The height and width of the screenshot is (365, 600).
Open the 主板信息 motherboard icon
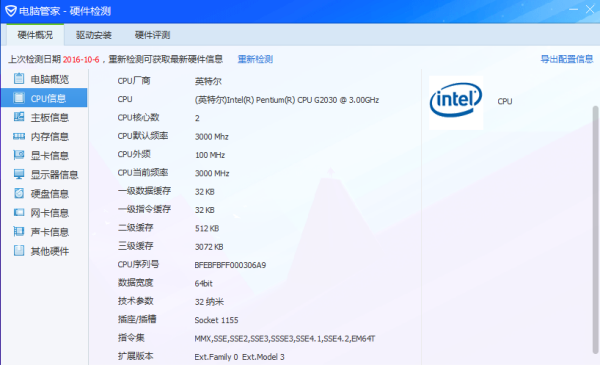[19, 117]
